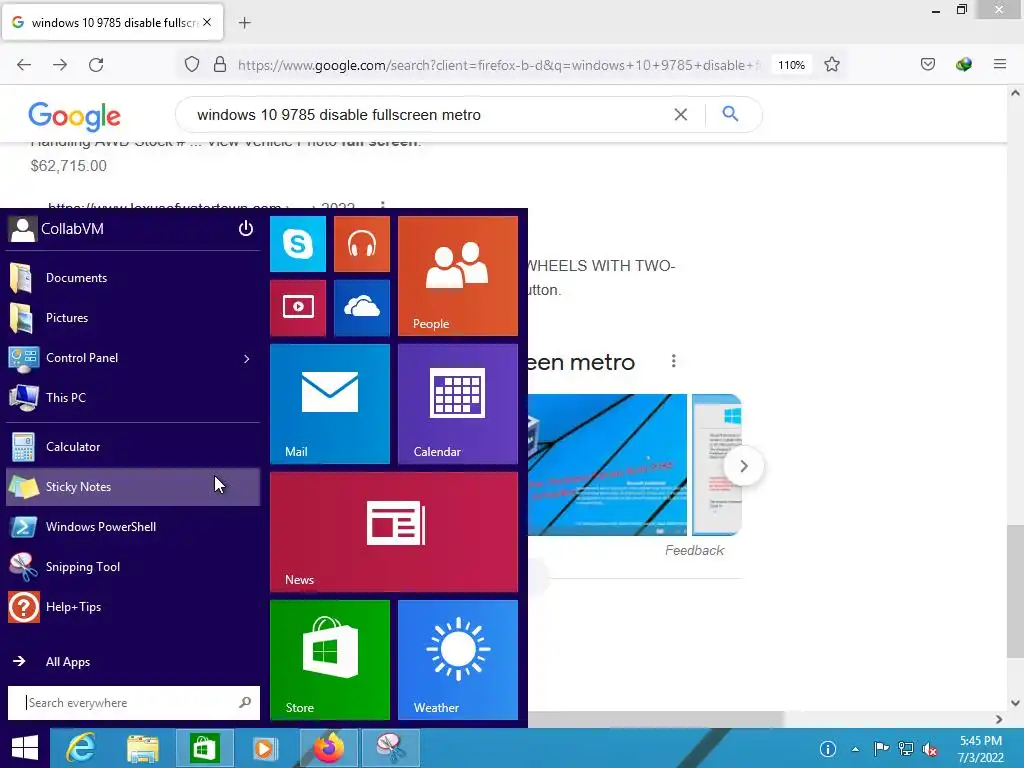
Task: Open the Pocket save icon
Action: click(x=928, y=64)
